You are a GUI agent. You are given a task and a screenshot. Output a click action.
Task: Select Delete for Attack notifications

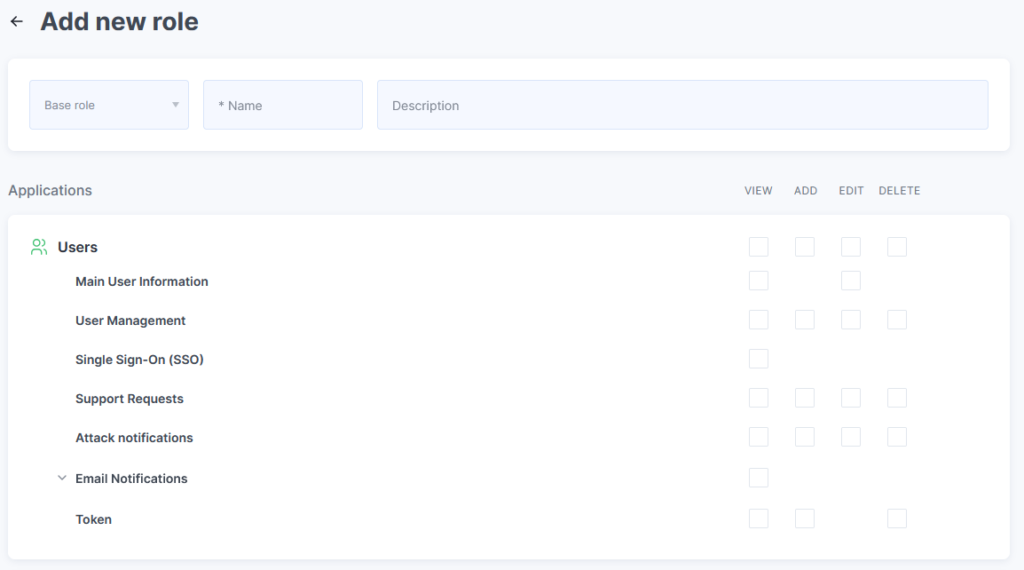pos(897,437)
